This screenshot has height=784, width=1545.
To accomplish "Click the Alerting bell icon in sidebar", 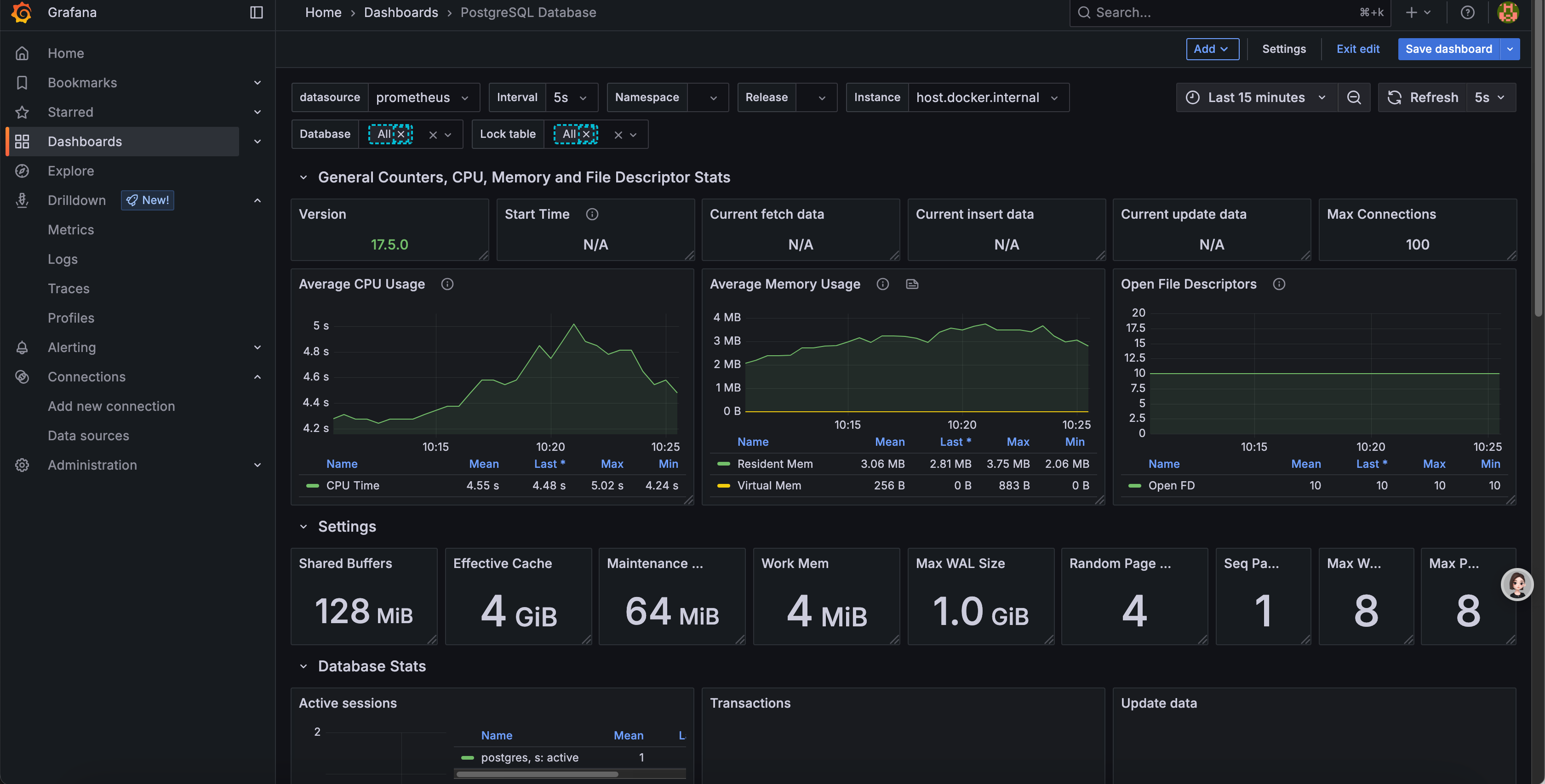I will [x=22, y=347].
